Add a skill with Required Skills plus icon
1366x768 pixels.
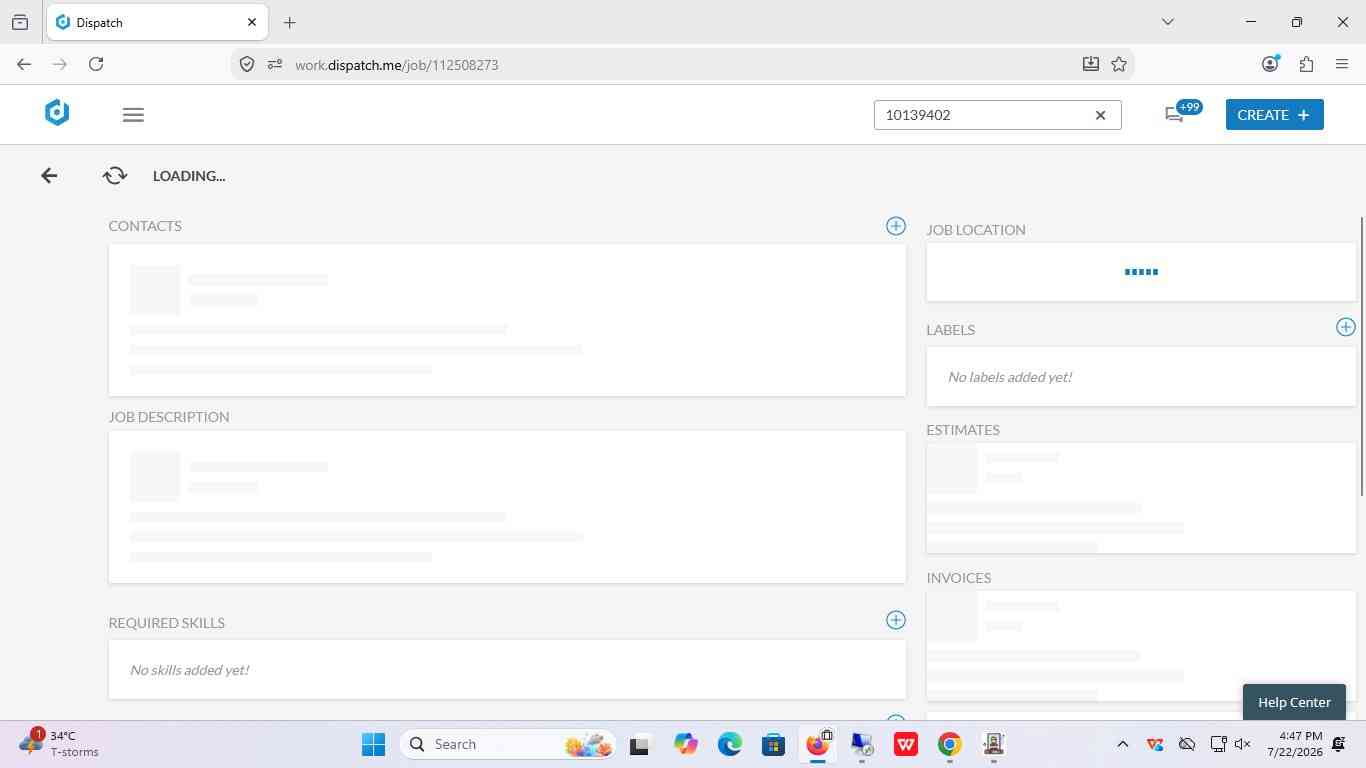(896, 620)
